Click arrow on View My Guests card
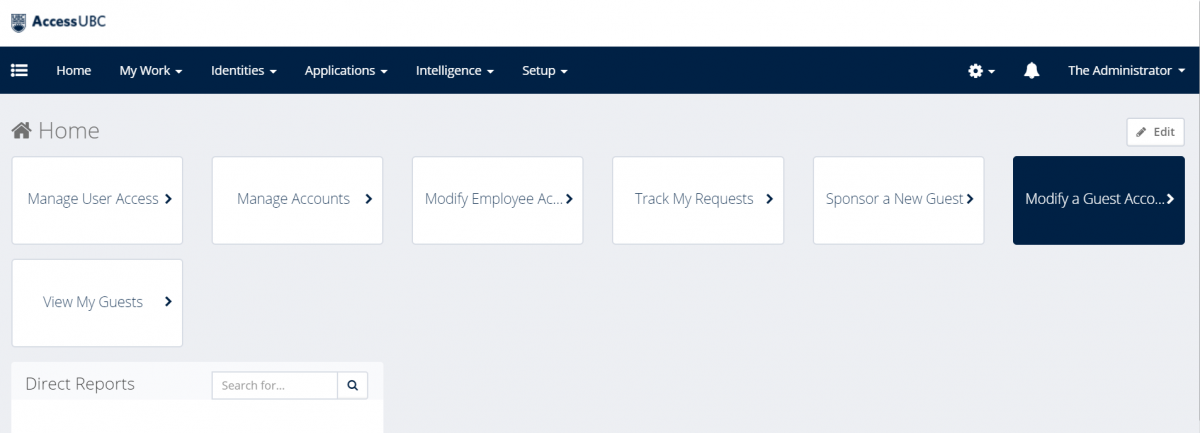 pyautogui.click(x=168, y=301)
